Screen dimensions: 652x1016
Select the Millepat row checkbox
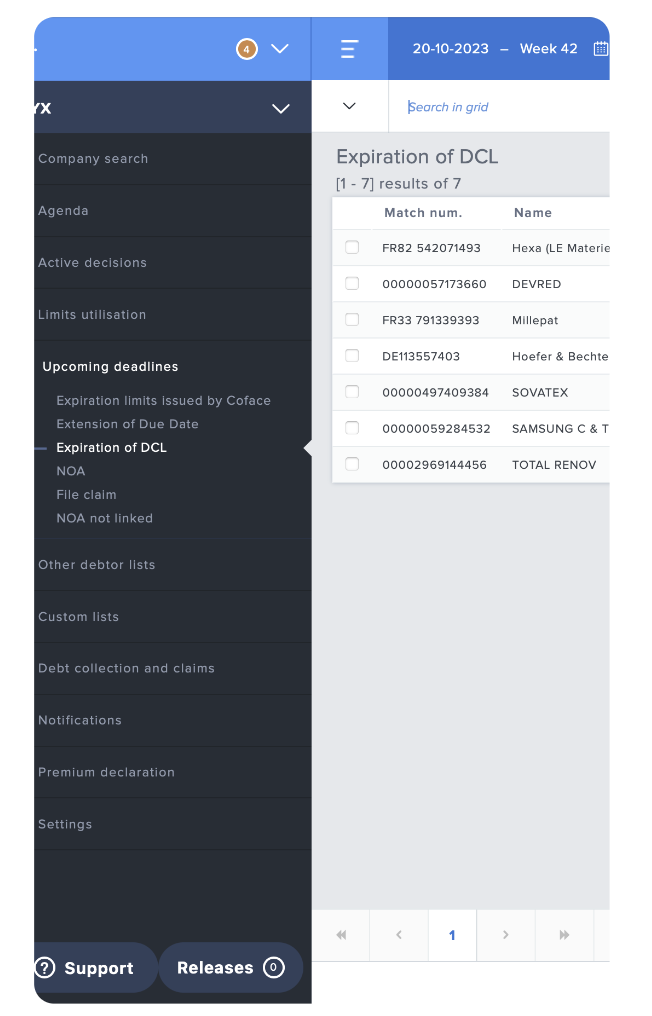coord(352,320)
